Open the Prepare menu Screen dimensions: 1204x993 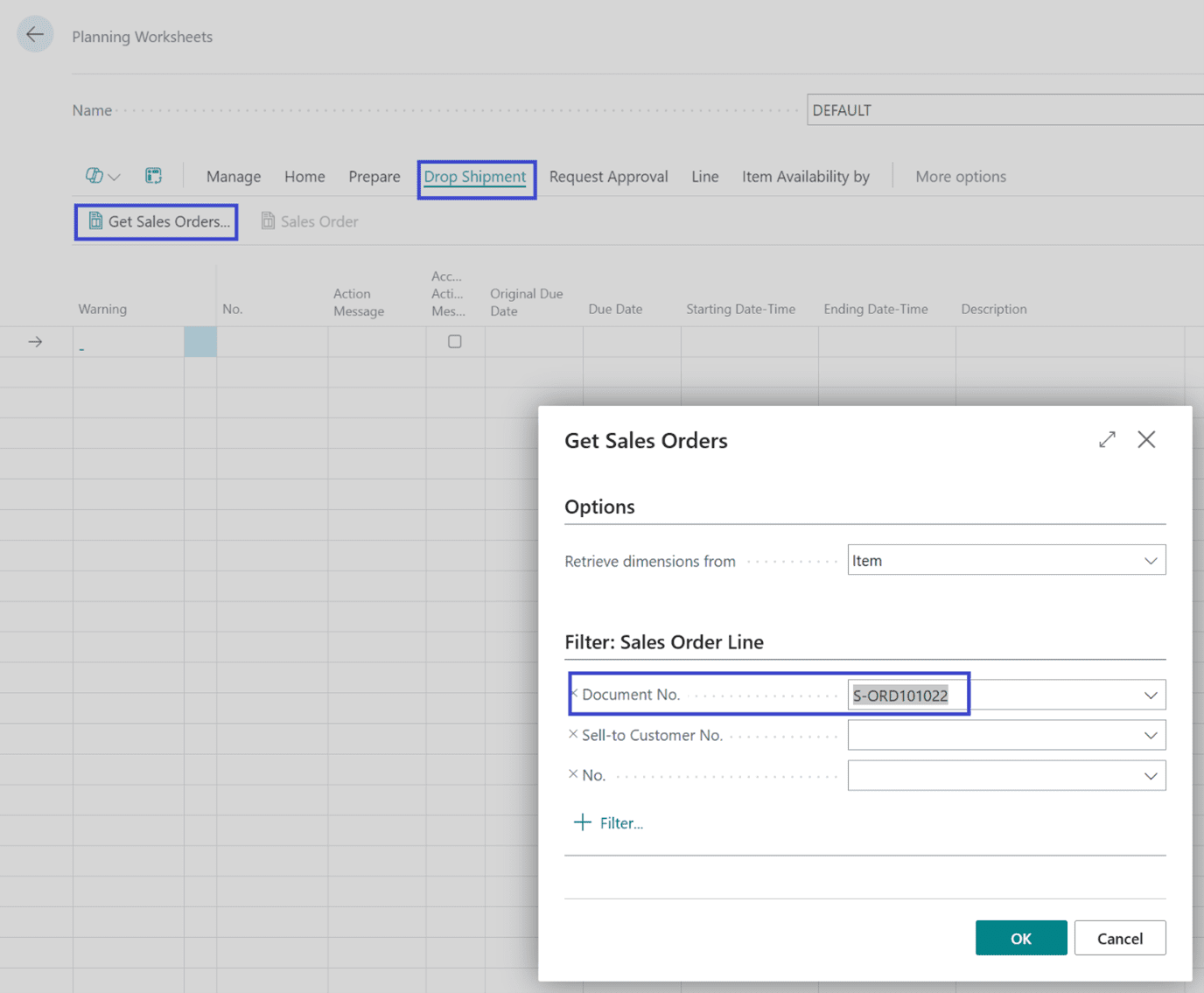[374, 177]
